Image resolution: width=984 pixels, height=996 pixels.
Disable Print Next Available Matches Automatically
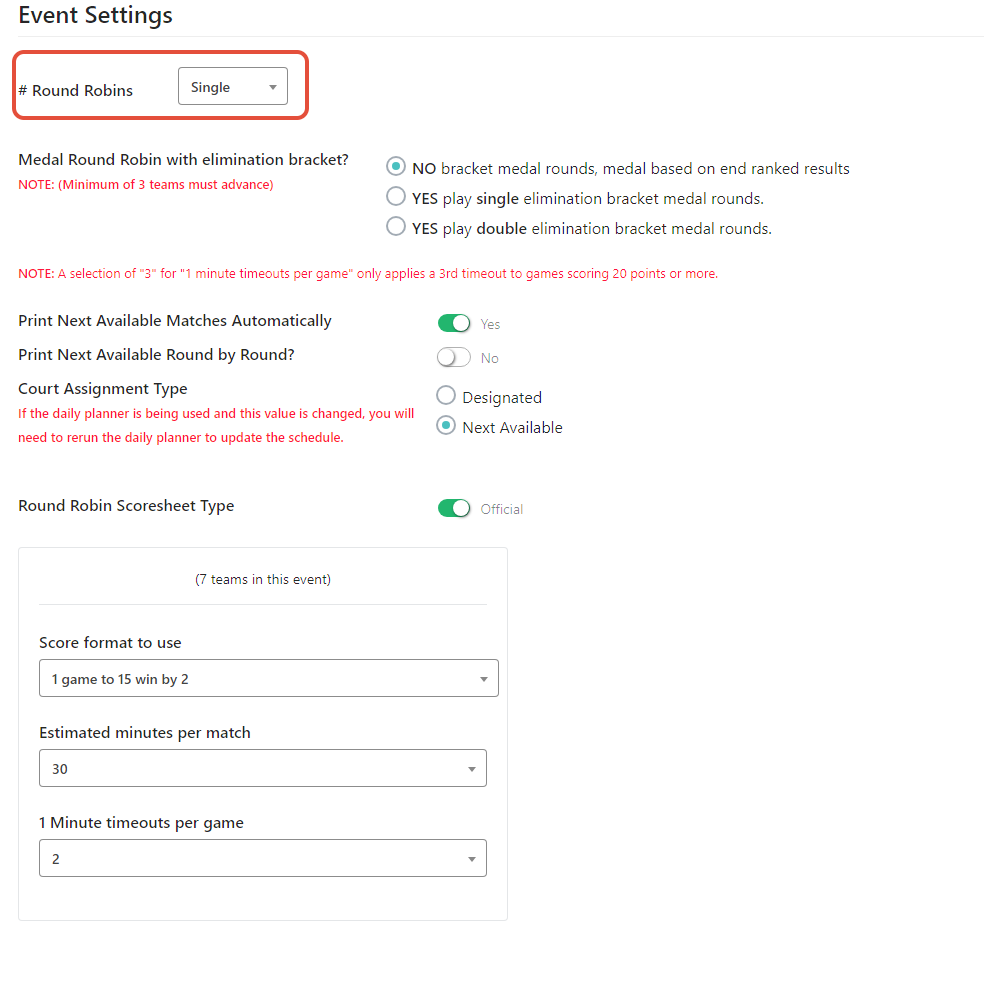(x=454, y=323)
